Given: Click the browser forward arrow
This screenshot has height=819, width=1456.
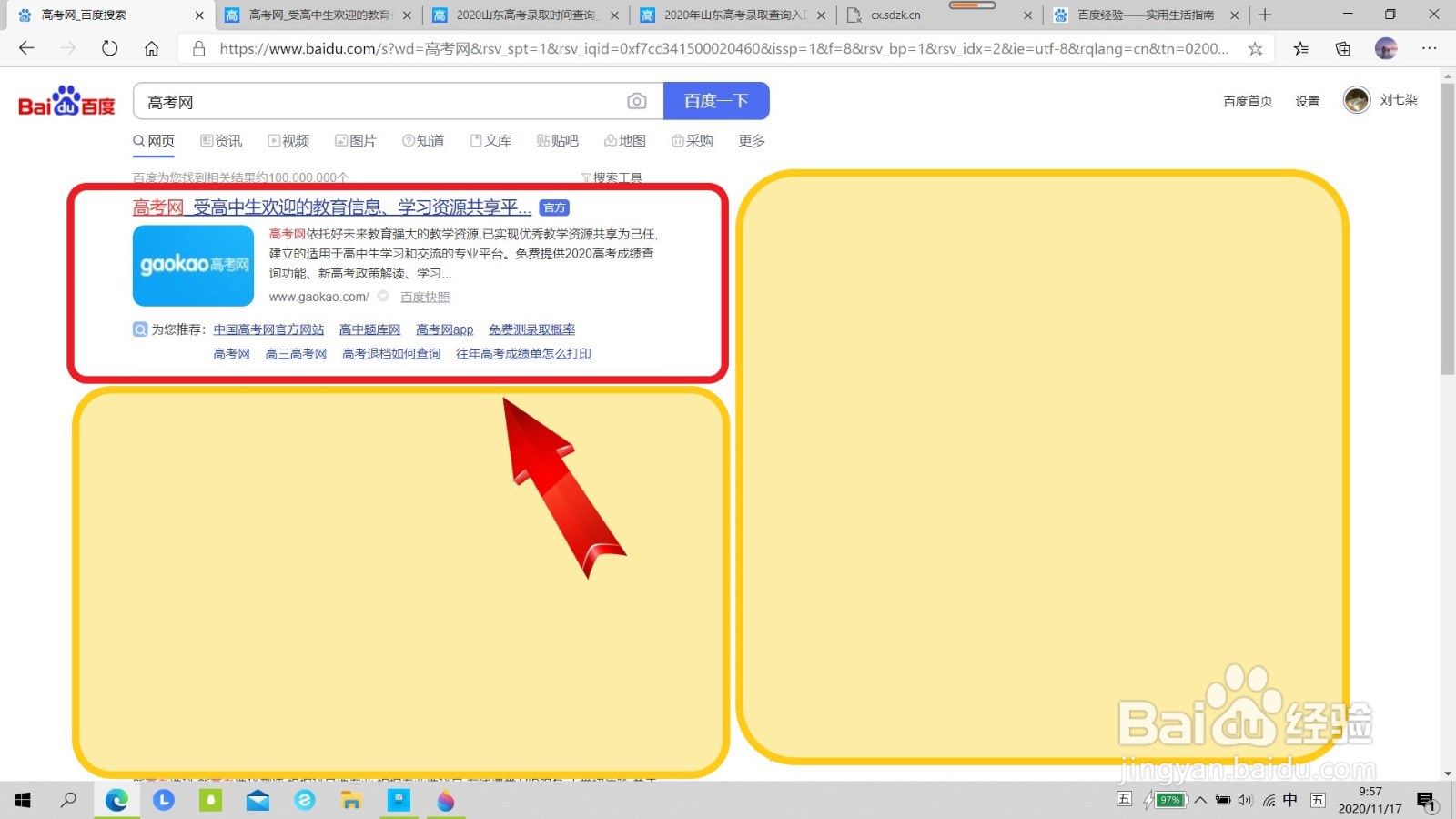Looking at the screenshot, I should point(68,48).
